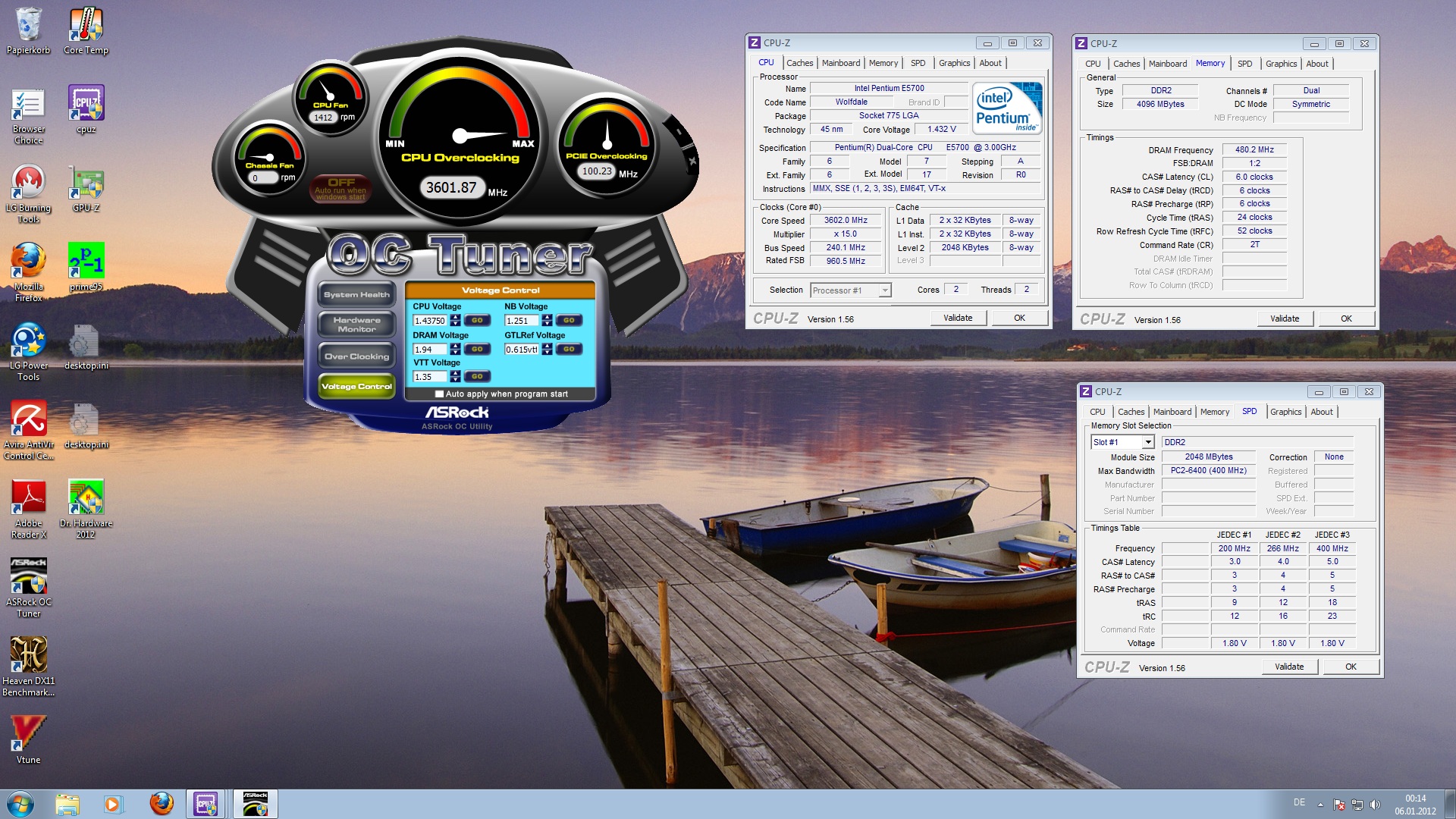Adjust the NB Voltage stepper arrows

tap(547, 321)
